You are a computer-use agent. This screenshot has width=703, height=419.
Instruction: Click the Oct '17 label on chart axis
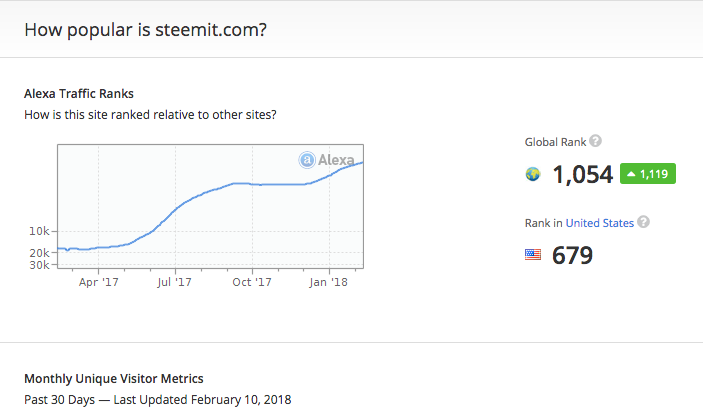pyautogui.click(x=252, y=282)
